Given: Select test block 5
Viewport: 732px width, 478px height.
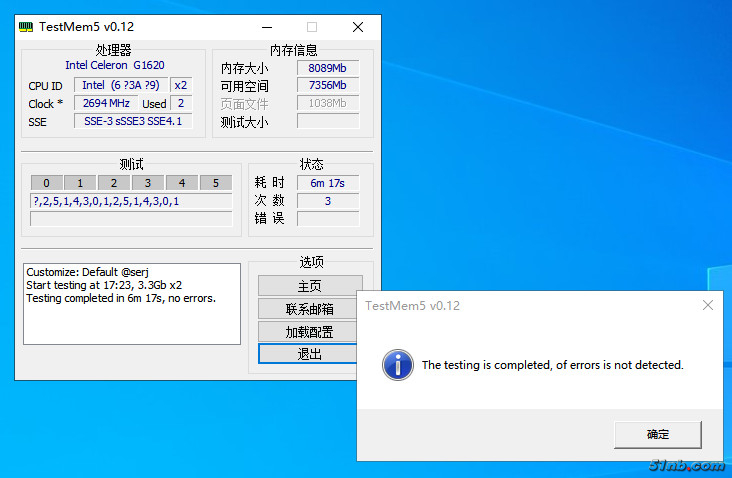Looking at the screenshot, I should point(216,183).
